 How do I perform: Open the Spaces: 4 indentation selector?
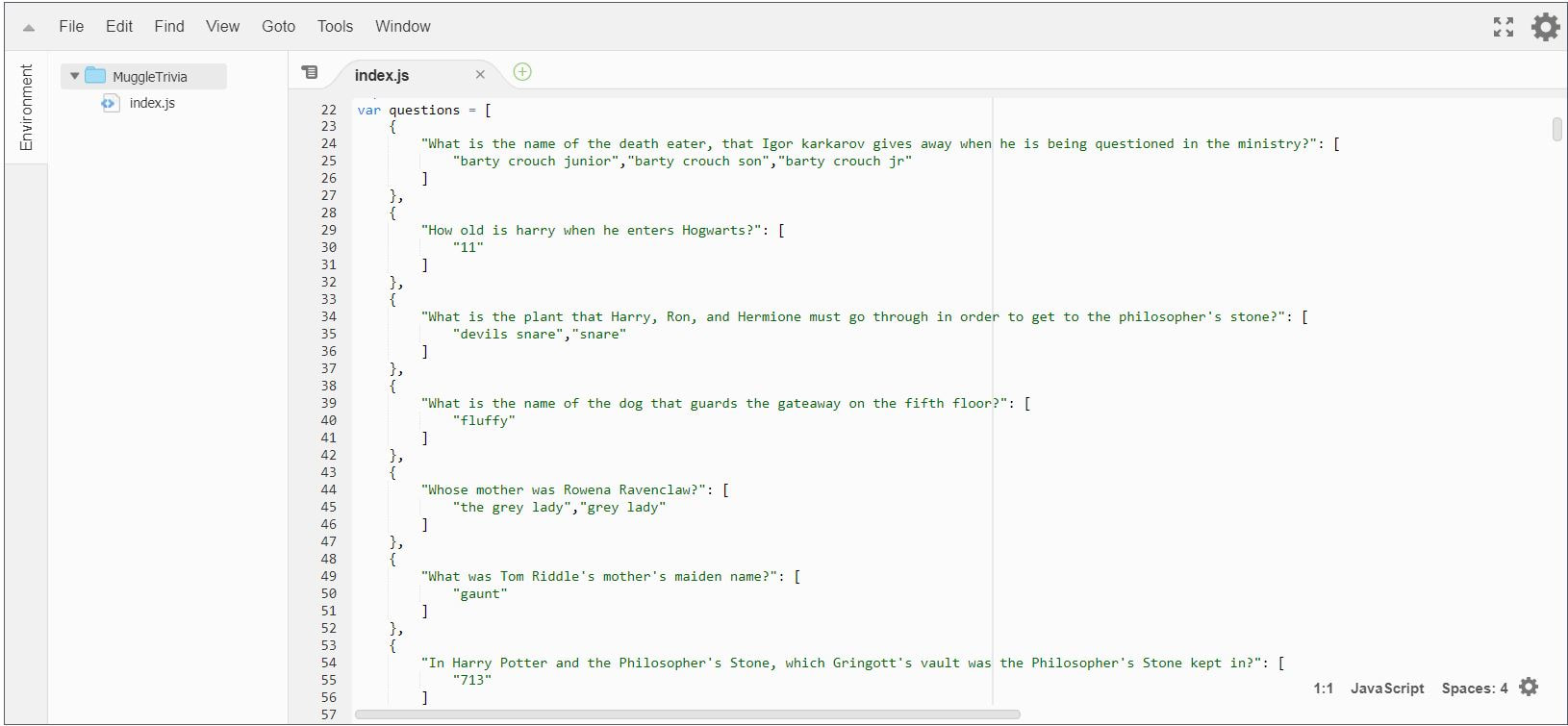(1474, 688)
